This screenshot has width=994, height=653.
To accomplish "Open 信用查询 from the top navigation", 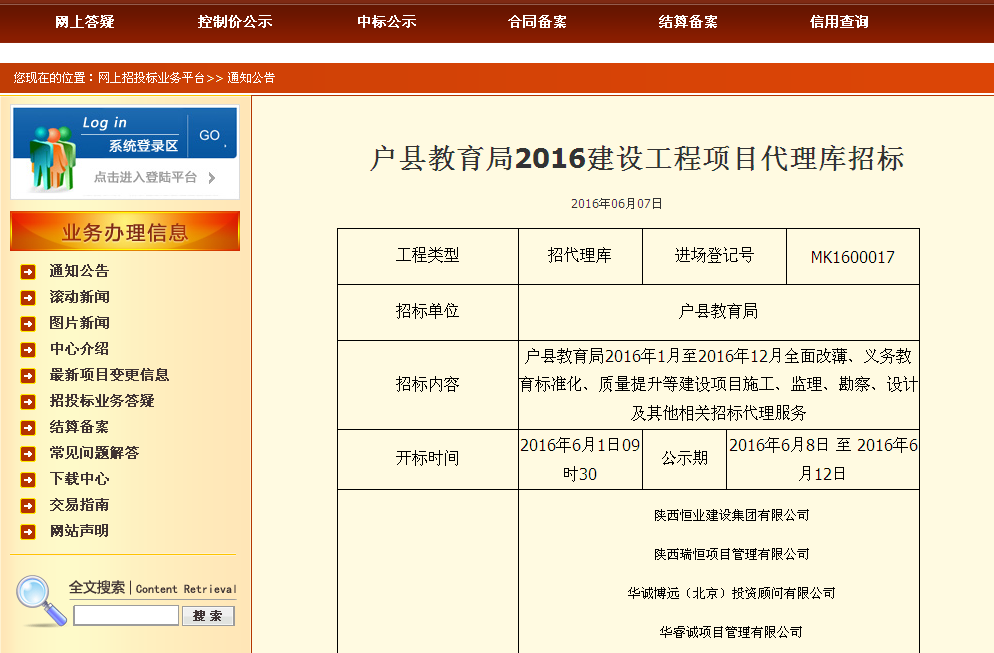I will pyautogui.click(x=839, y=21).
